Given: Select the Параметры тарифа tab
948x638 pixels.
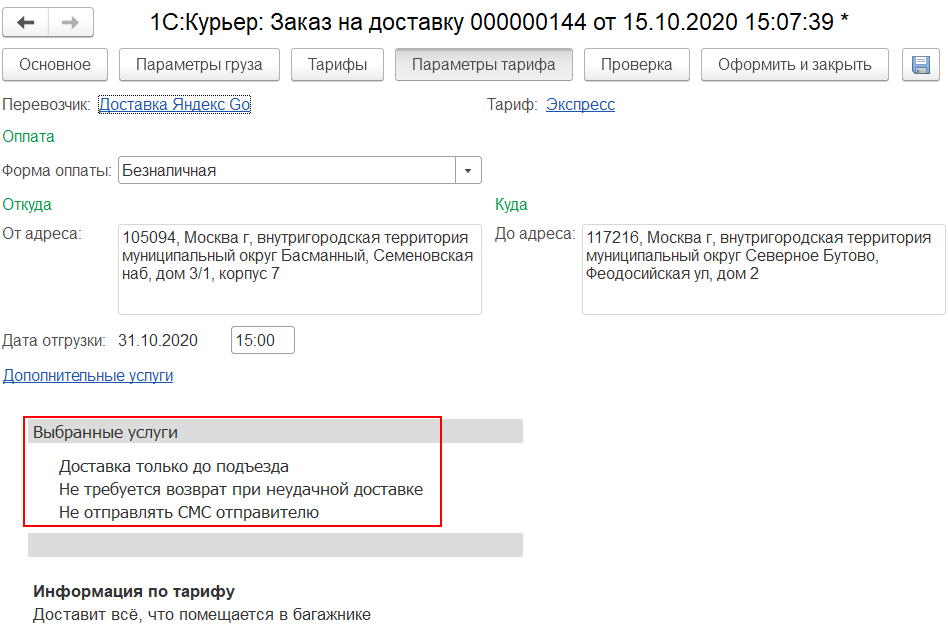Looking at the screenshot, I should tap(484, 65).
